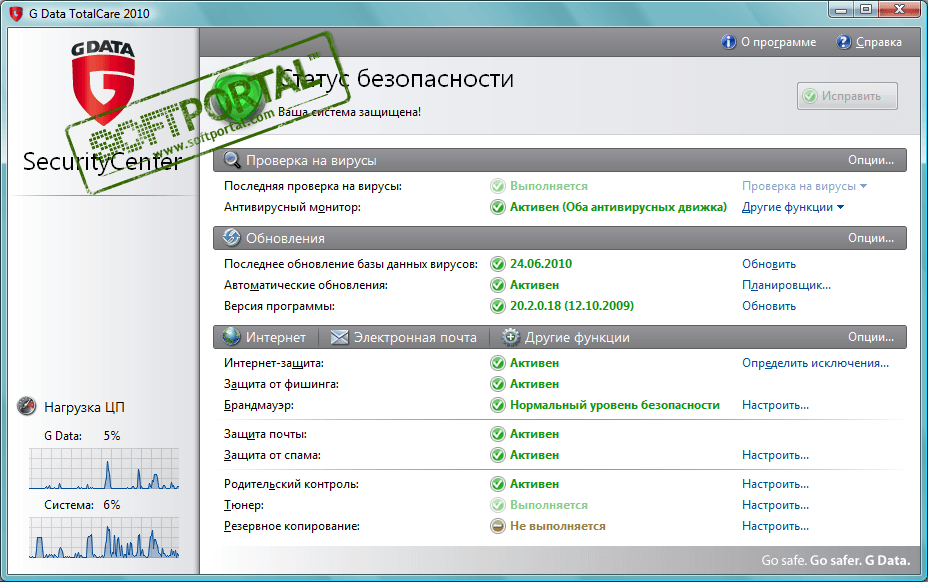Click Настроить link for Тюнер
The width and height of the screenshot is (928, 582).
click(x=775, y=505)
